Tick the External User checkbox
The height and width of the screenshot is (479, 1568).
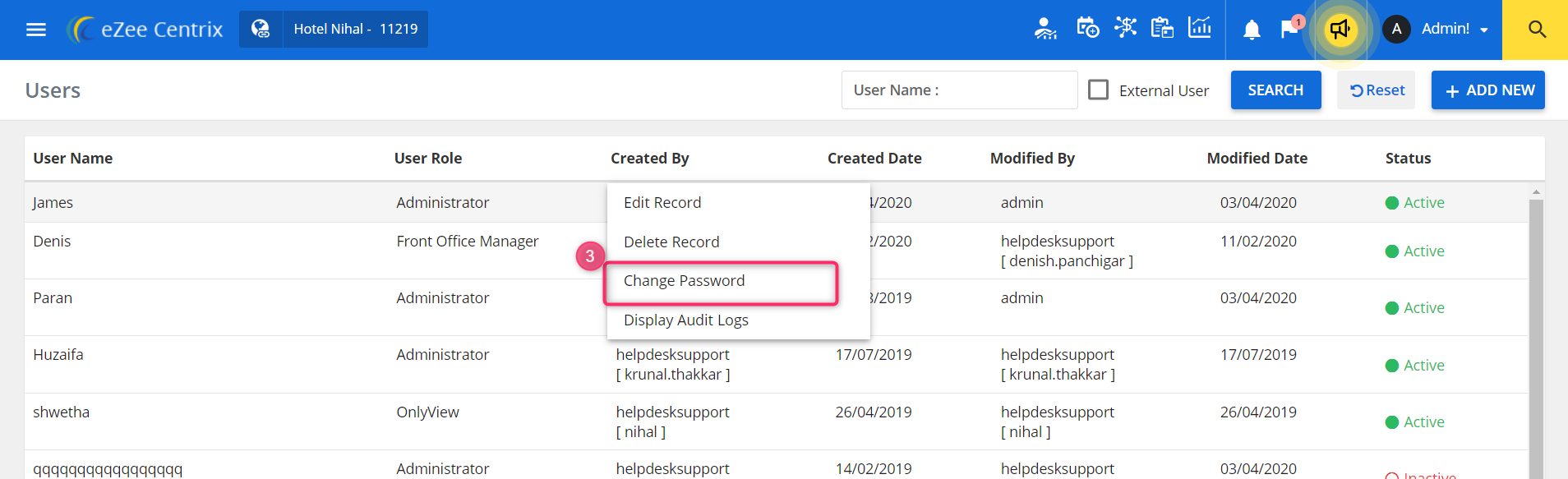point(1098,90)
